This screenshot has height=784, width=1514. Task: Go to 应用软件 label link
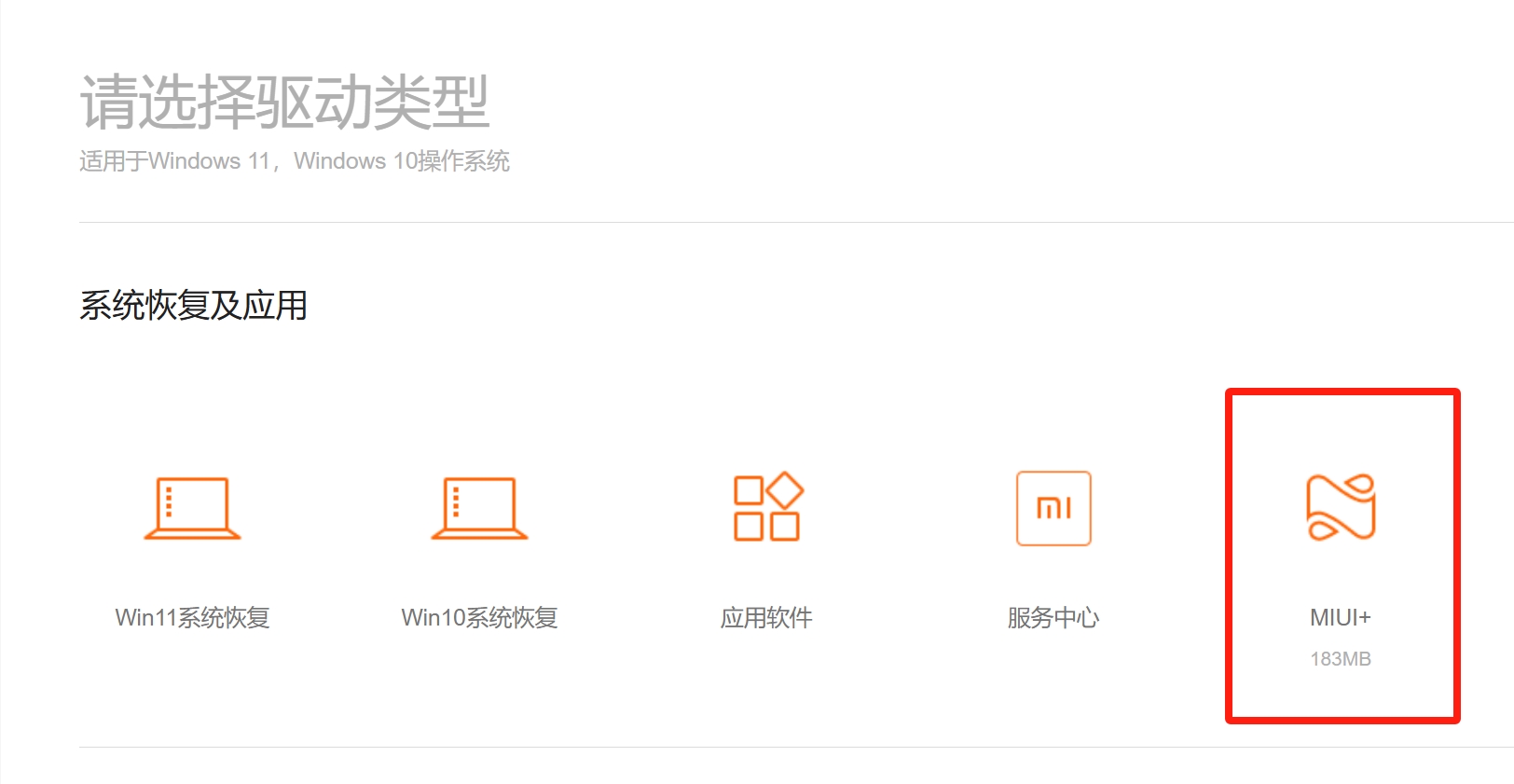coord(766,617)
